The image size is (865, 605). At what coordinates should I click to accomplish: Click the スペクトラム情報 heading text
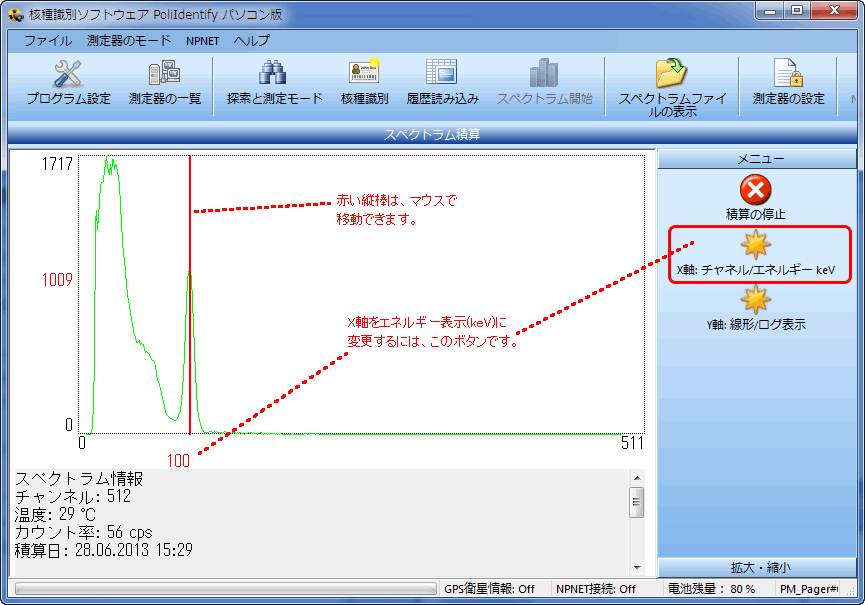pyautogui.click(x=79, y=479)
